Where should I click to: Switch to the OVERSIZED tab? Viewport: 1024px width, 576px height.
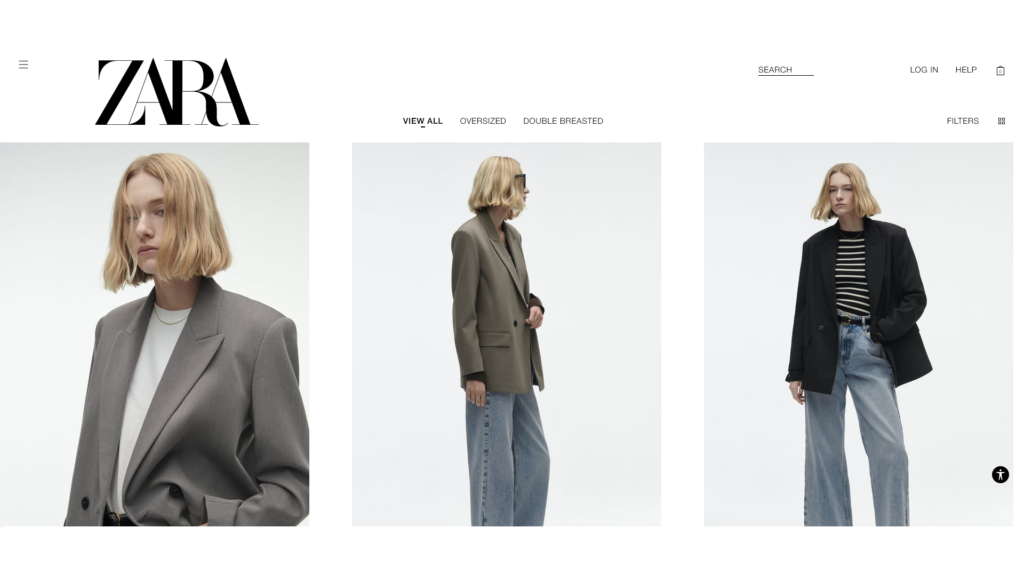pos(483,121)
